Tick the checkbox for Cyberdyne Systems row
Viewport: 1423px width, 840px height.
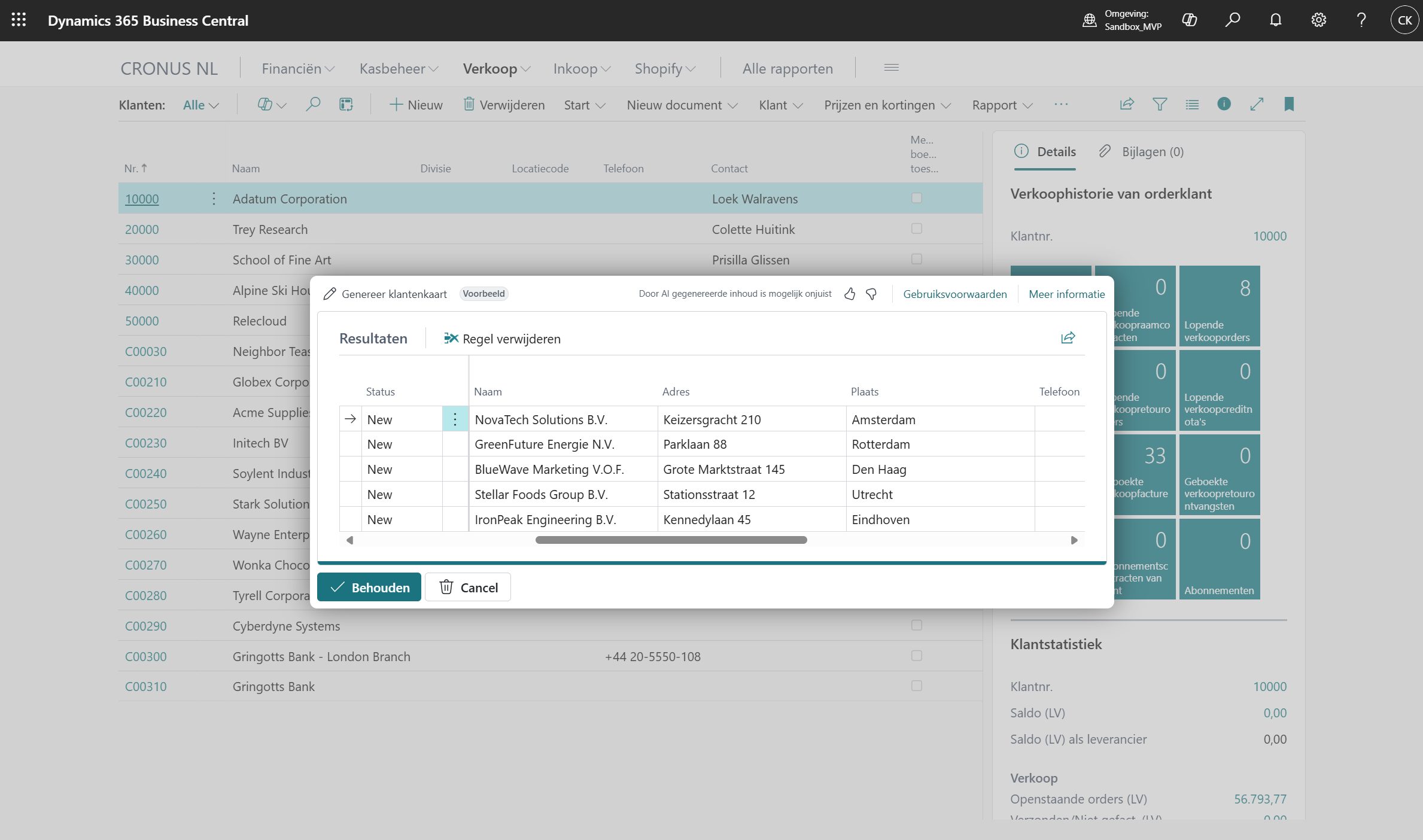click(916, 625)
